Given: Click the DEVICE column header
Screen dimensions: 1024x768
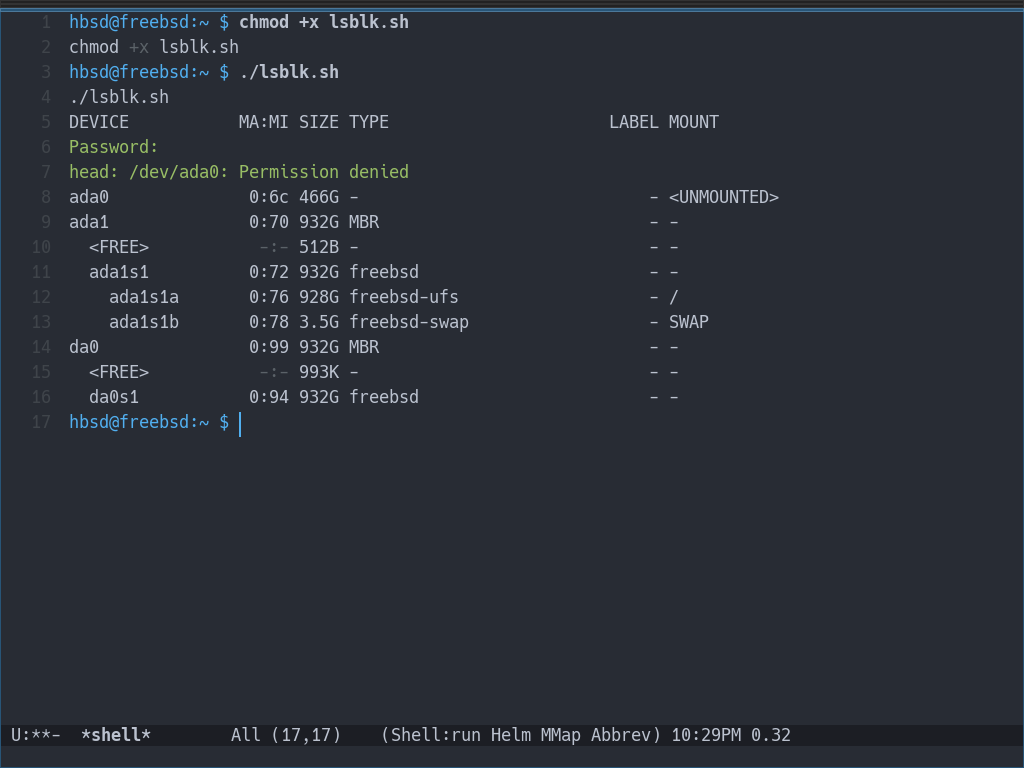Looking at the screenshot, I should [x=99, y=122].
